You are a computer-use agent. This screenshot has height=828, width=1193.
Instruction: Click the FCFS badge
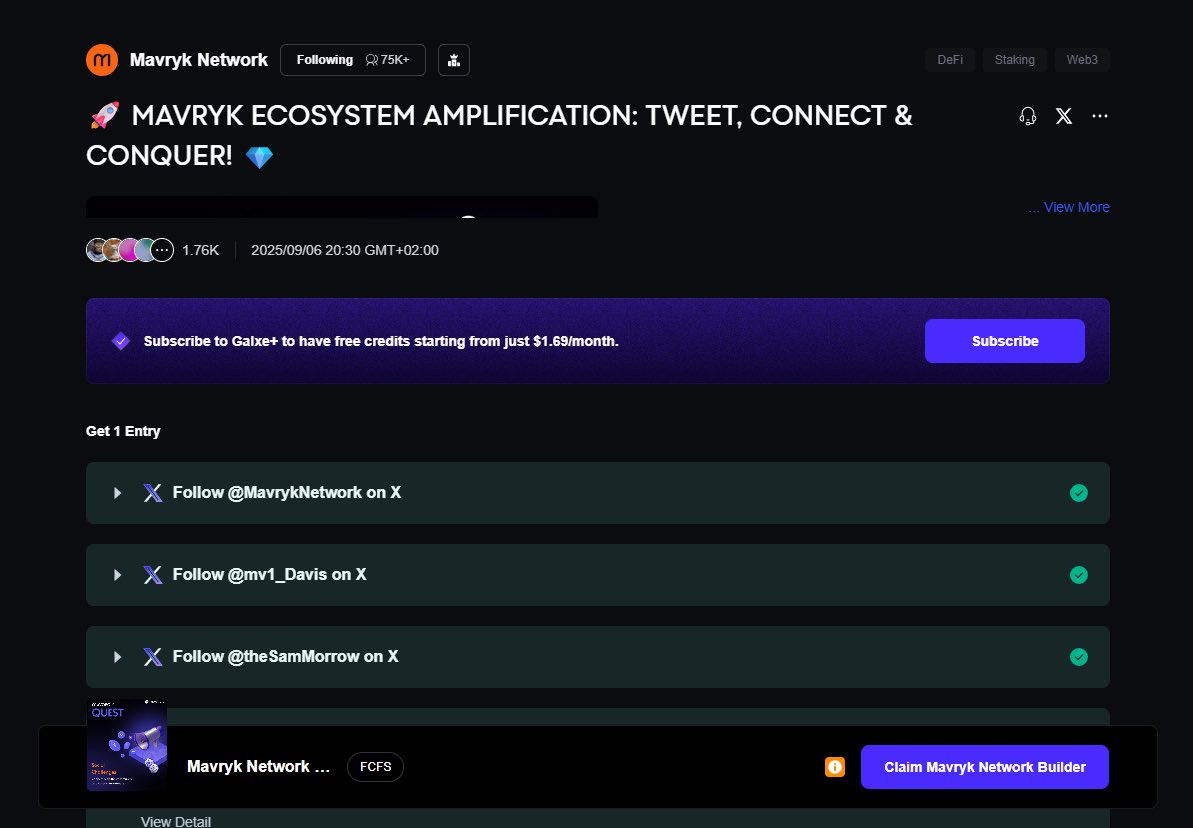coord(375,766)
